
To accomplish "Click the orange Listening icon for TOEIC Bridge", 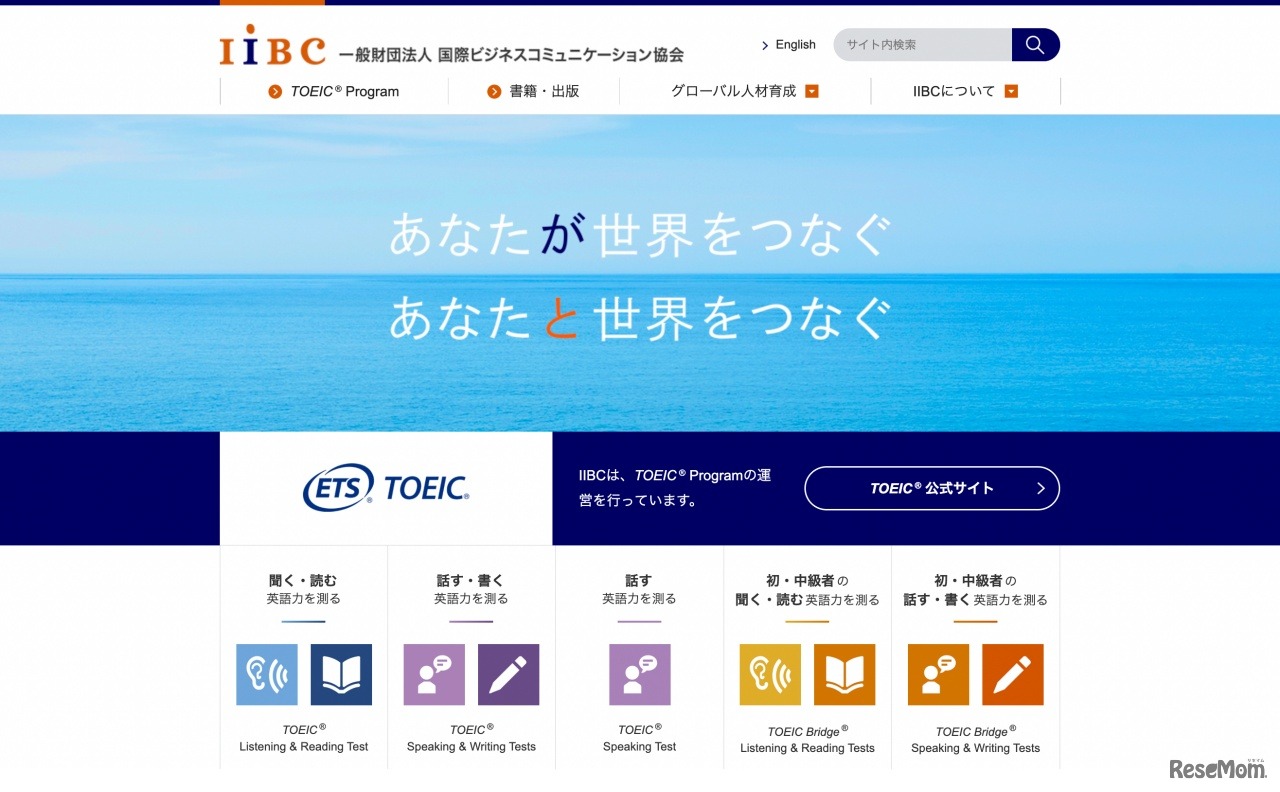I will (x=770, y=675).
